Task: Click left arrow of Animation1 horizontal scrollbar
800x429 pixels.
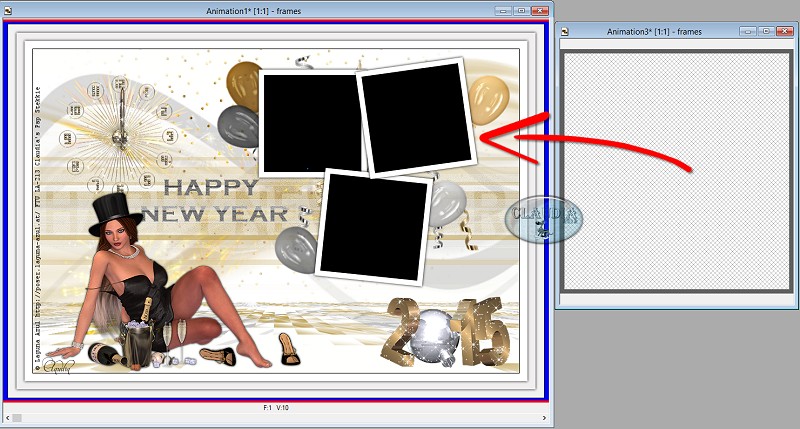Action: 7,418
